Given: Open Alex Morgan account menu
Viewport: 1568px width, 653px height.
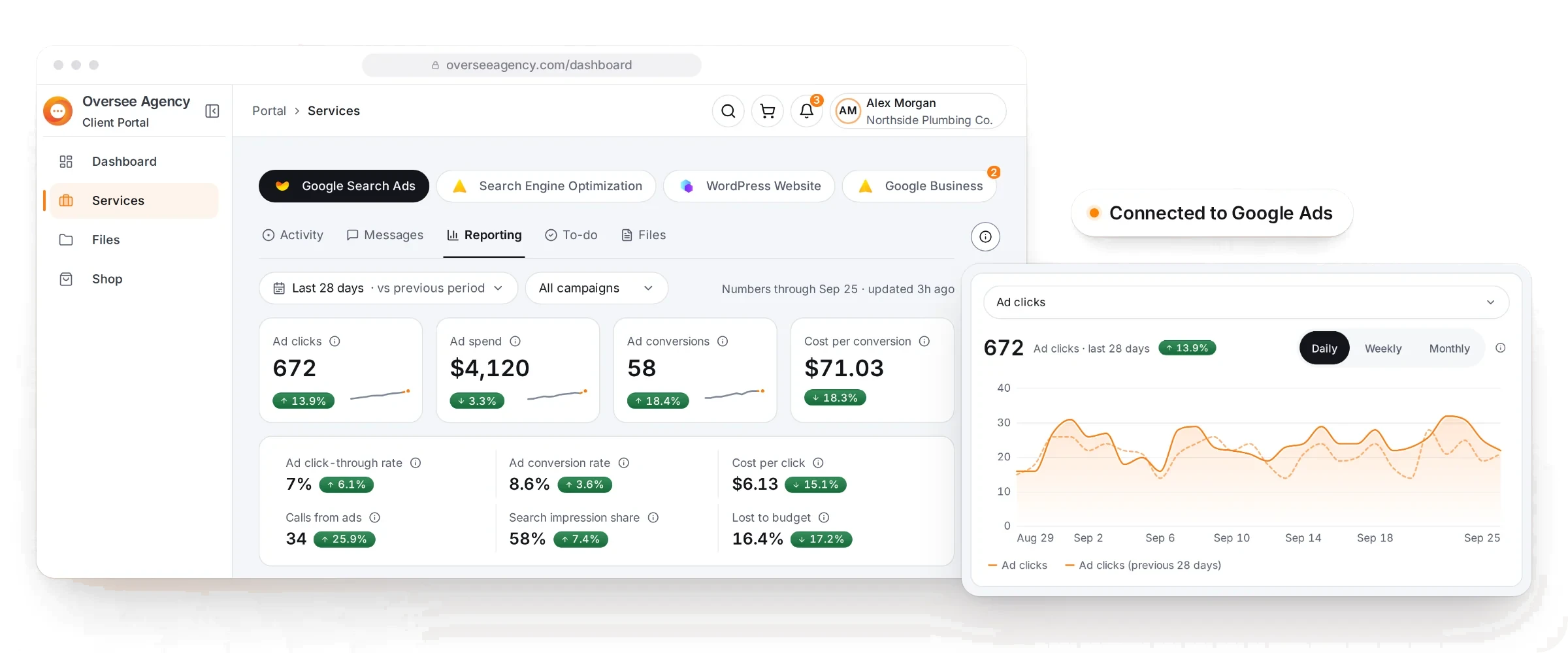Looking at the screenshot, I should tap(918, 111).
